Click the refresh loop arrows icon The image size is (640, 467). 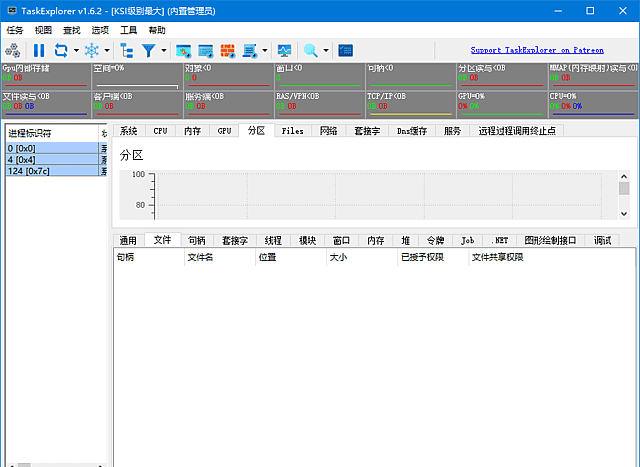61,51
